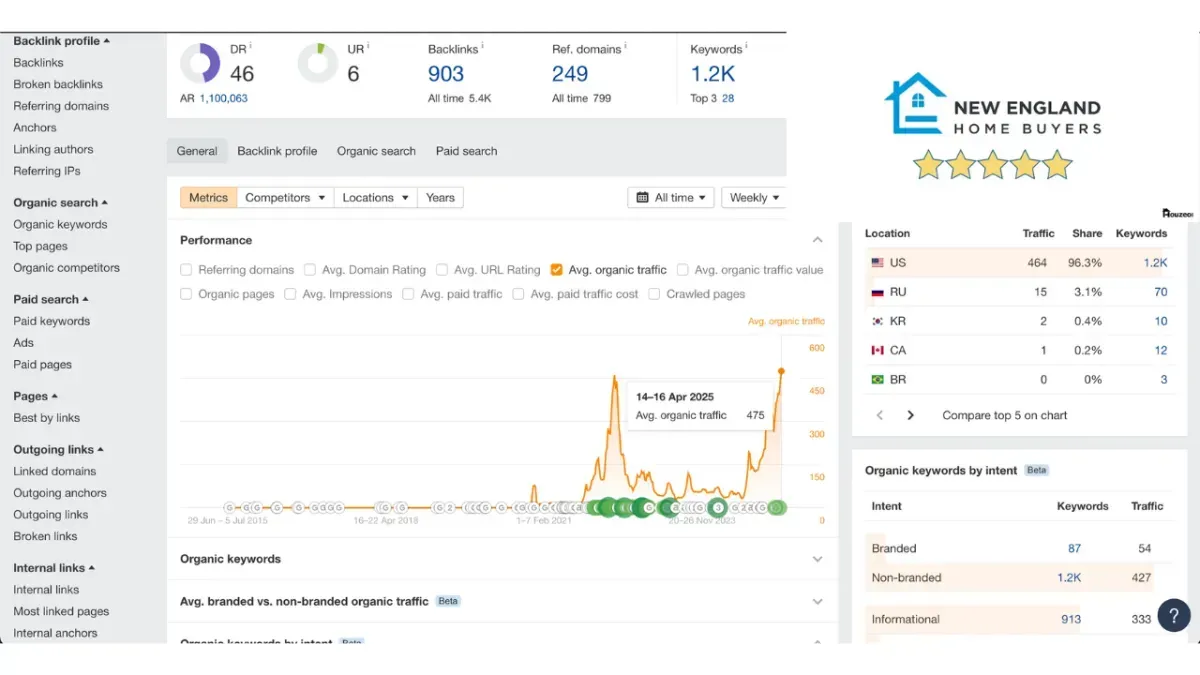Click the UR donut chart icon

318,63
